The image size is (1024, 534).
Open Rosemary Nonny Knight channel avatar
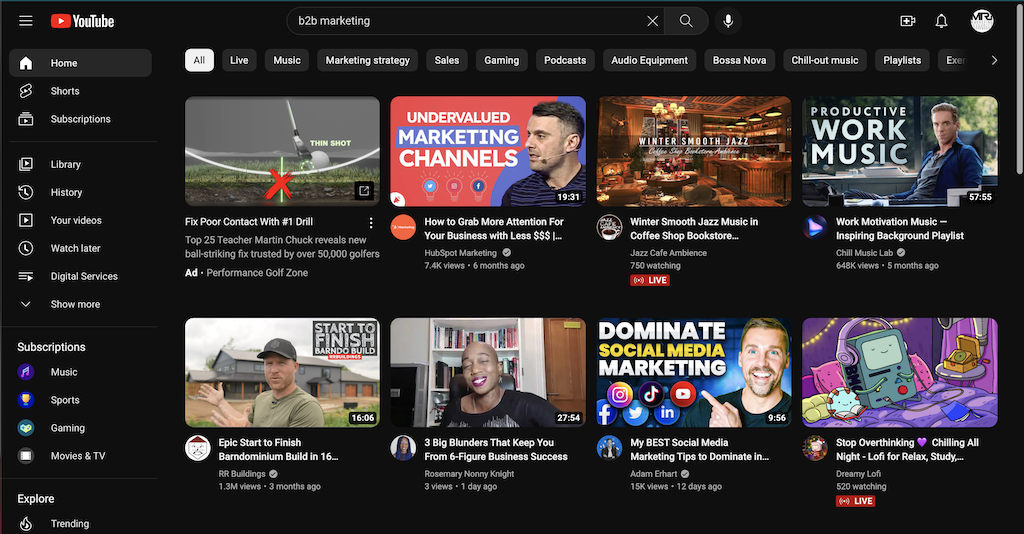pos(403,448)
